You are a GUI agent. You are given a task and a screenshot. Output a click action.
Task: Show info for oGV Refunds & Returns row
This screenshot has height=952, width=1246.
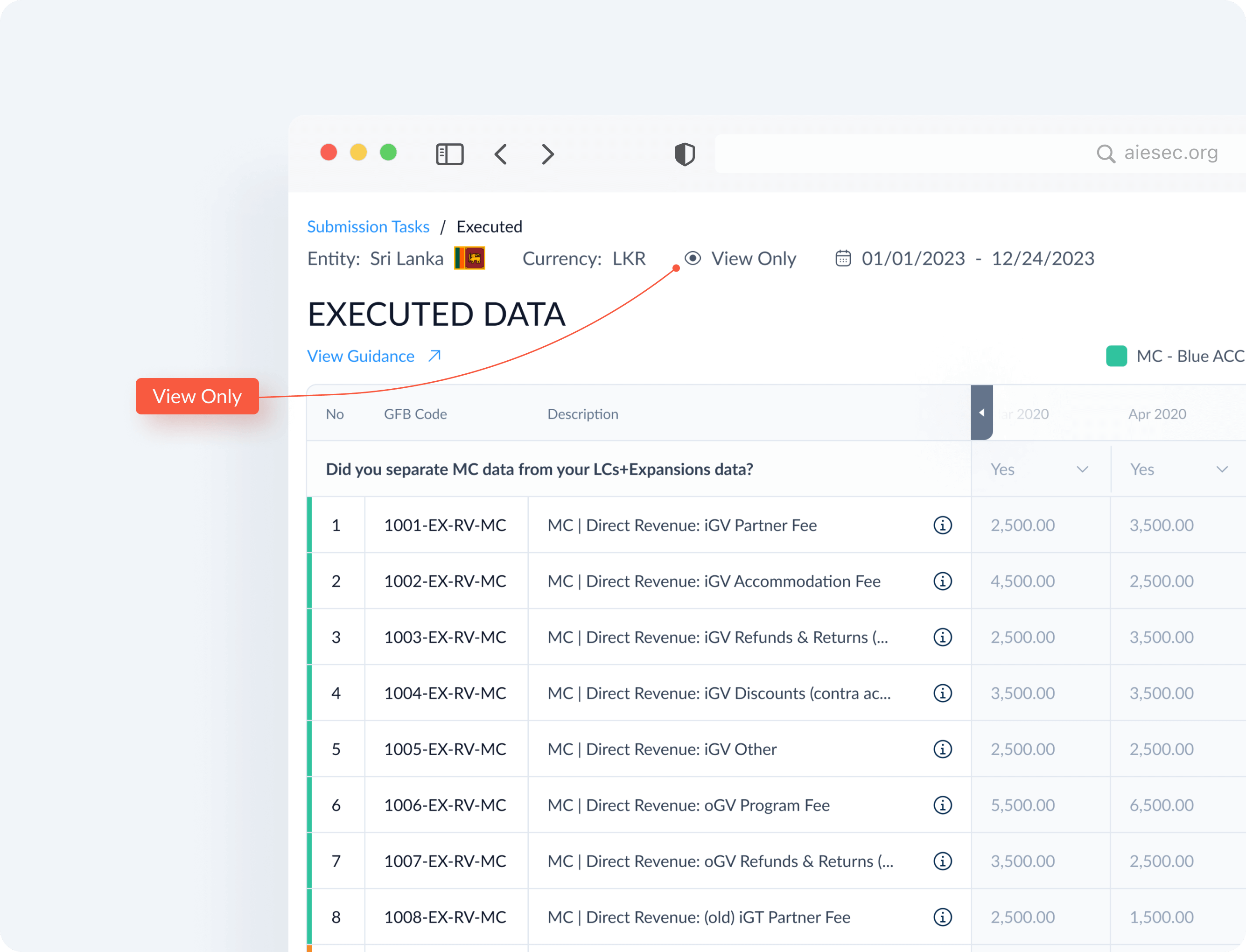(943, 862)
